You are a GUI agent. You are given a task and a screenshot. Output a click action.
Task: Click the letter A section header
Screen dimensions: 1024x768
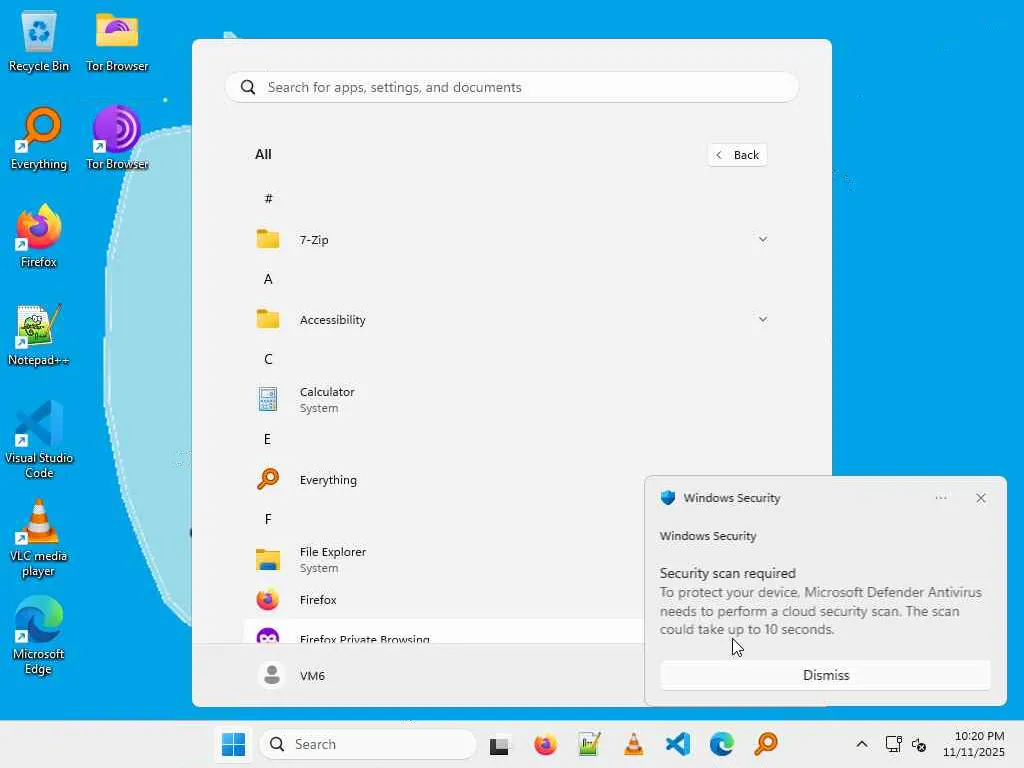tap(268, 279)
